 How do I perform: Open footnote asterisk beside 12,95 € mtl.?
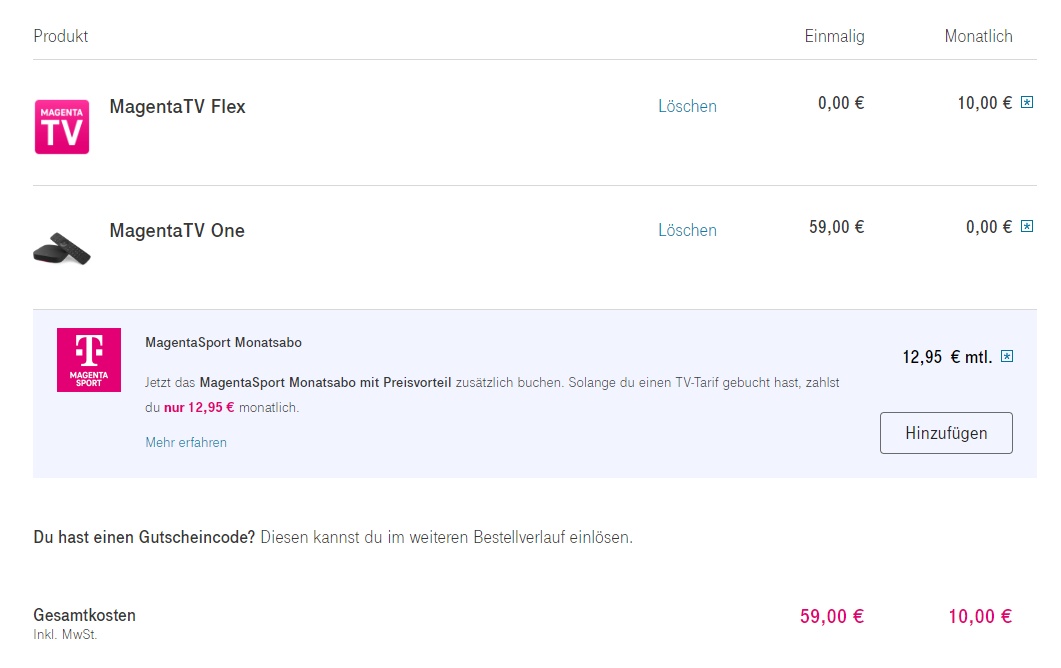(1007, 356)
